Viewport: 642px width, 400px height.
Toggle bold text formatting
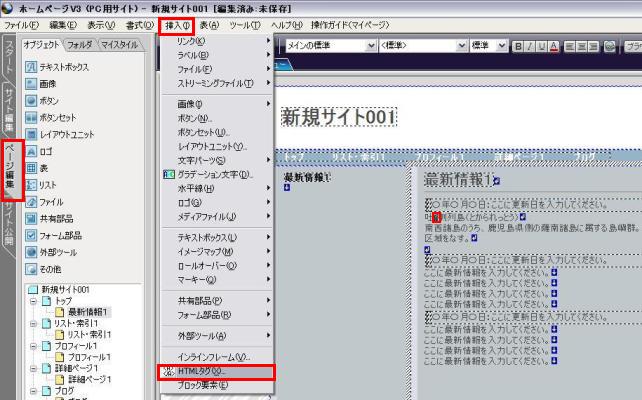point(518,46)
